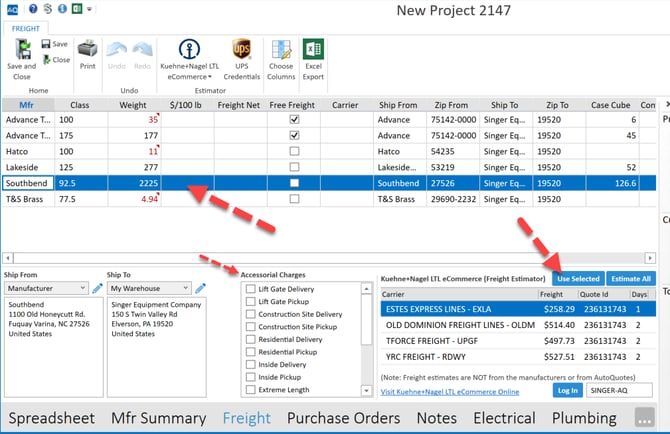
Task: Open Choose Columns
Action: pyautogui.click(x=281, y=59)
